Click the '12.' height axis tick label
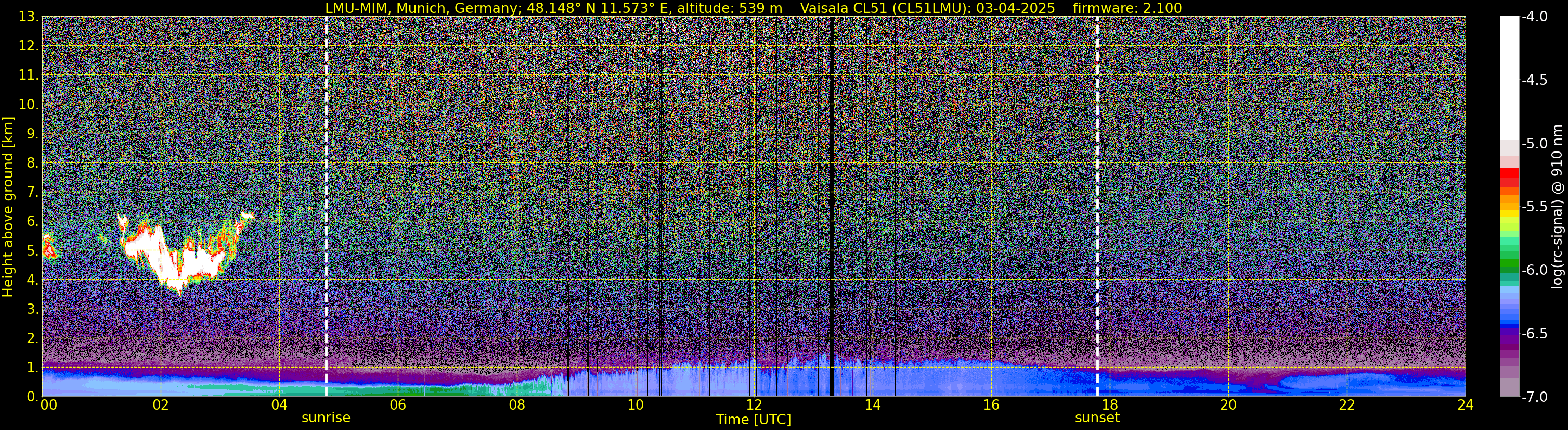Viewport: 1568px width, 430px height. click(29, 46)
